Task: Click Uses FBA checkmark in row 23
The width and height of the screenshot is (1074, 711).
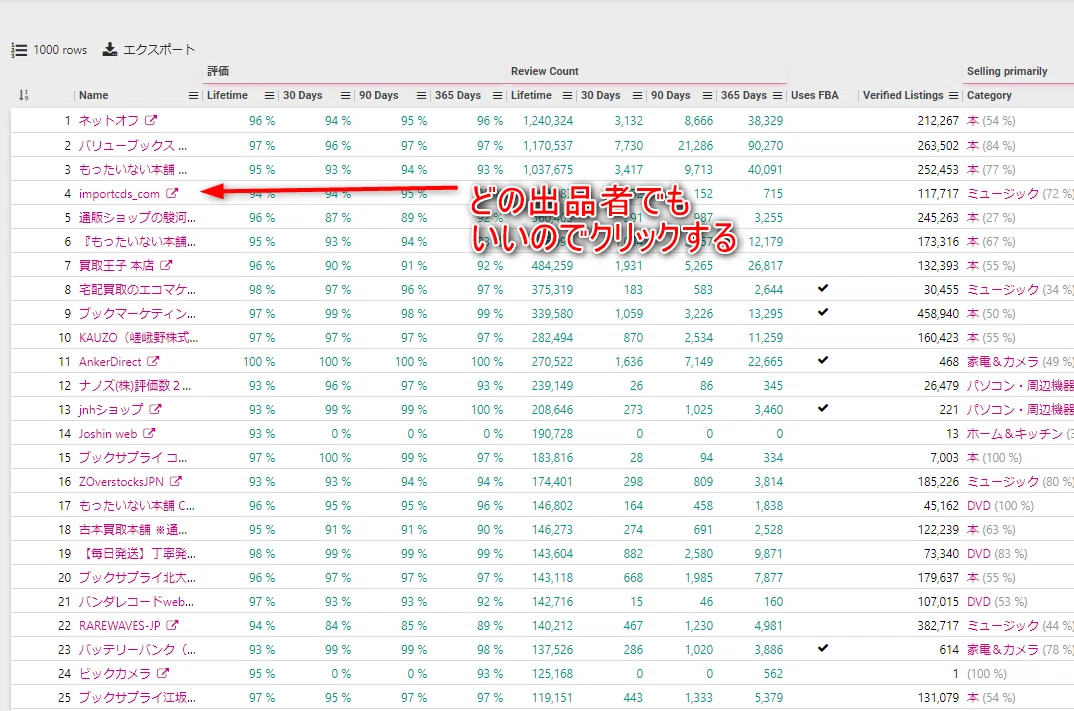Action: click(x=823, y=647)
